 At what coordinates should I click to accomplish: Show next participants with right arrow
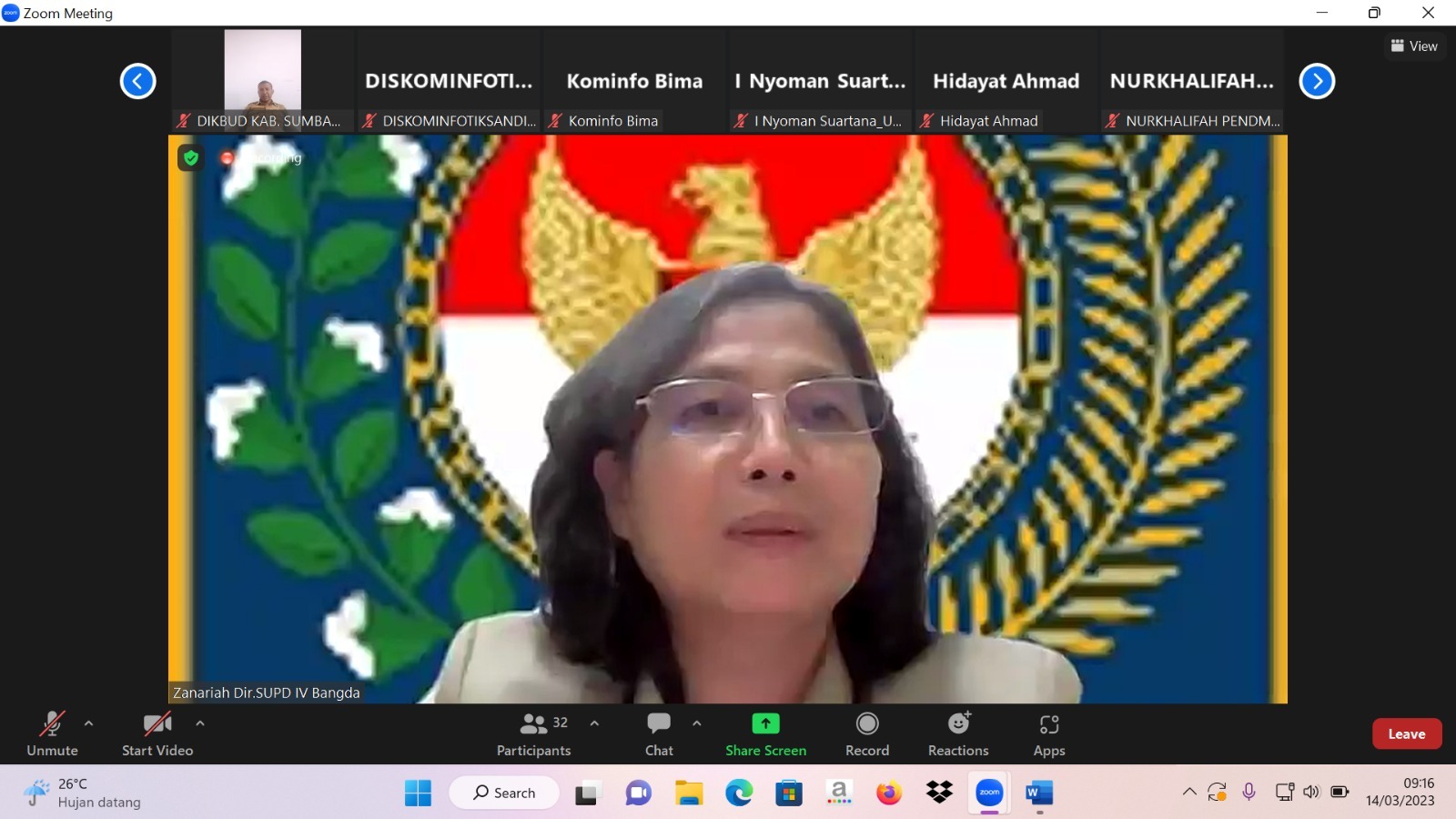click(1317, 81)
